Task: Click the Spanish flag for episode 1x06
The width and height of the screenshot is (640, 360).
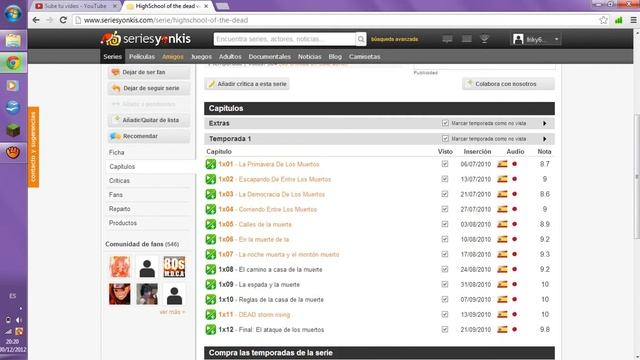Action: pos(502,239)
